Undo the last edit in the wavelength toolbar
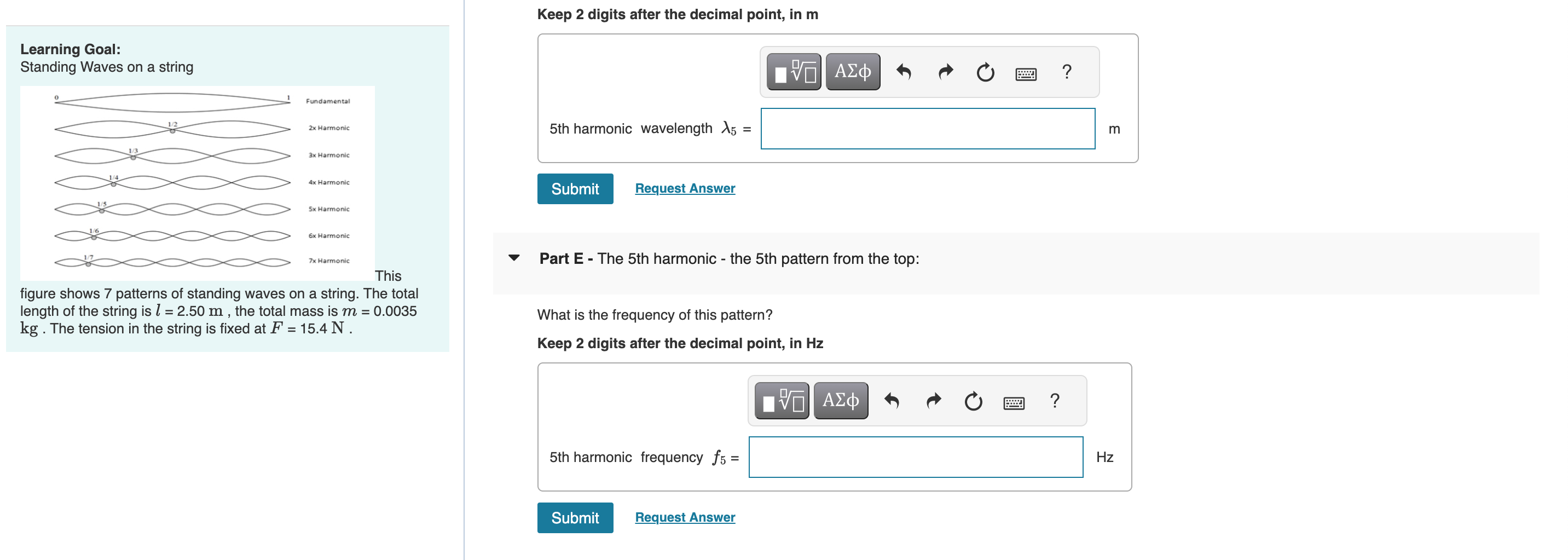Image resolution: width=1568 pixels, height=560 pixels. pos(905,71)
